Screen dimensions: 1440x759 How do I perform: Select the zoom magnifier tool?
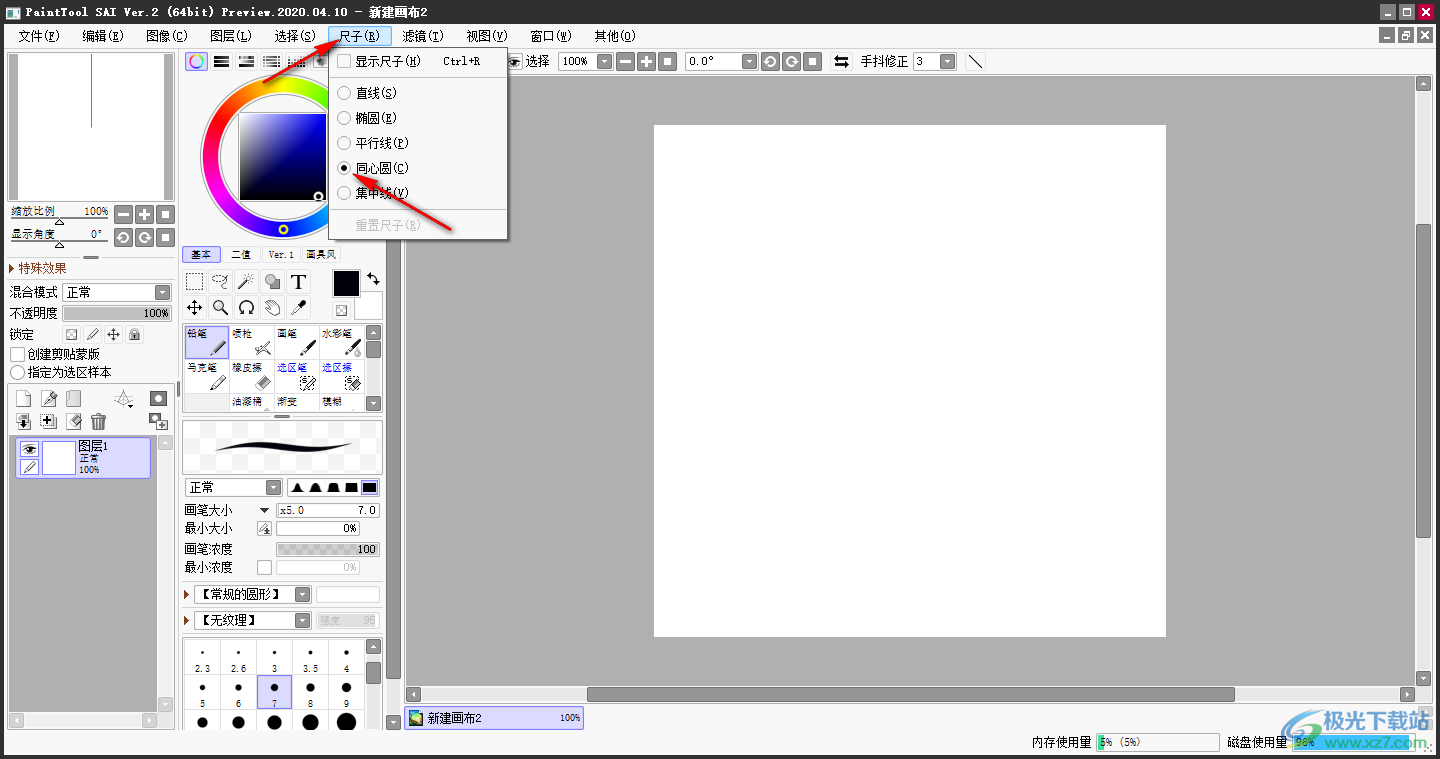pyautogui.click(x=221, y=308)
